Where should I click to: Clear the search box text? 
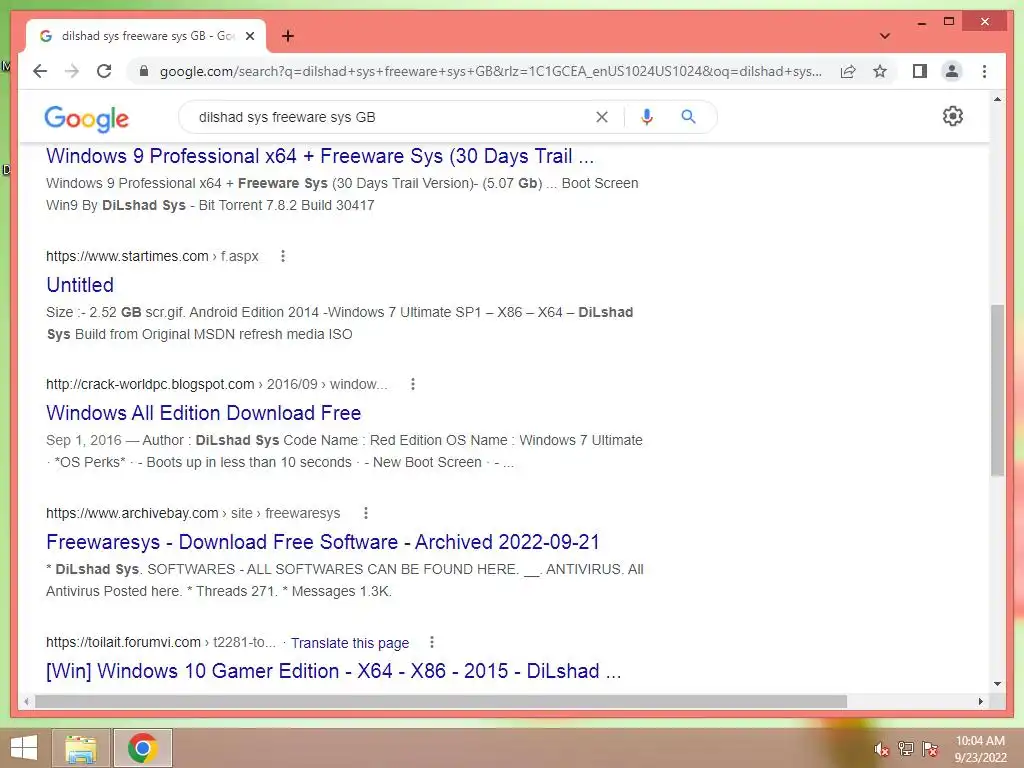[601, 117]
